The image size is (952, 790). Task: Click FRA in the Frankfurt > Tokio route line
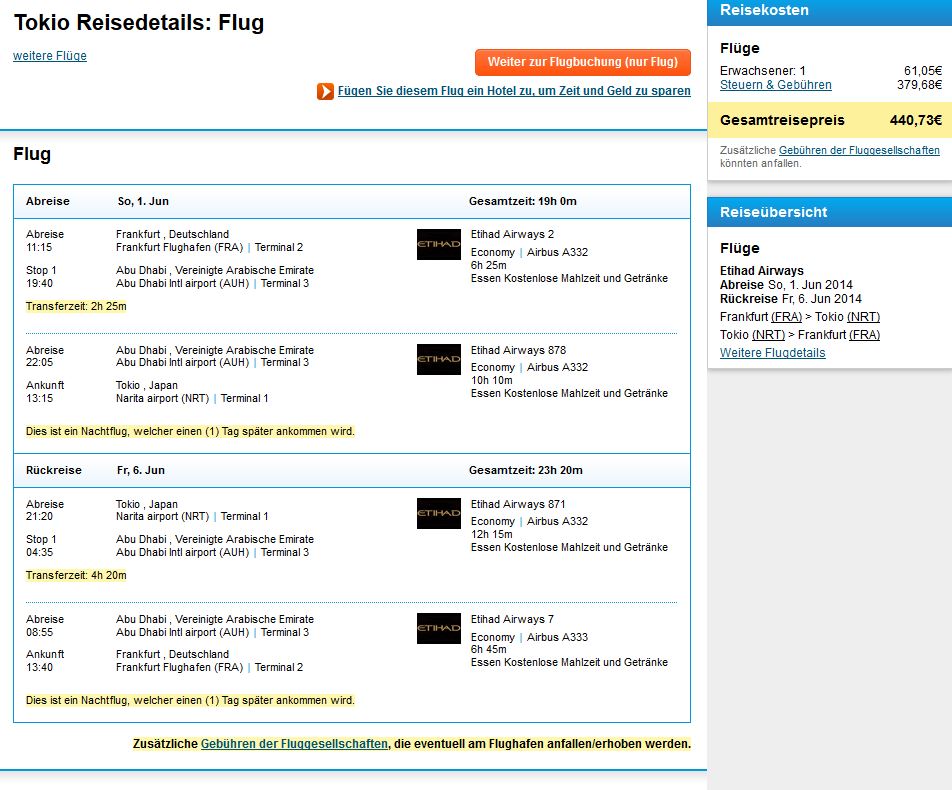tap(786, 317)
